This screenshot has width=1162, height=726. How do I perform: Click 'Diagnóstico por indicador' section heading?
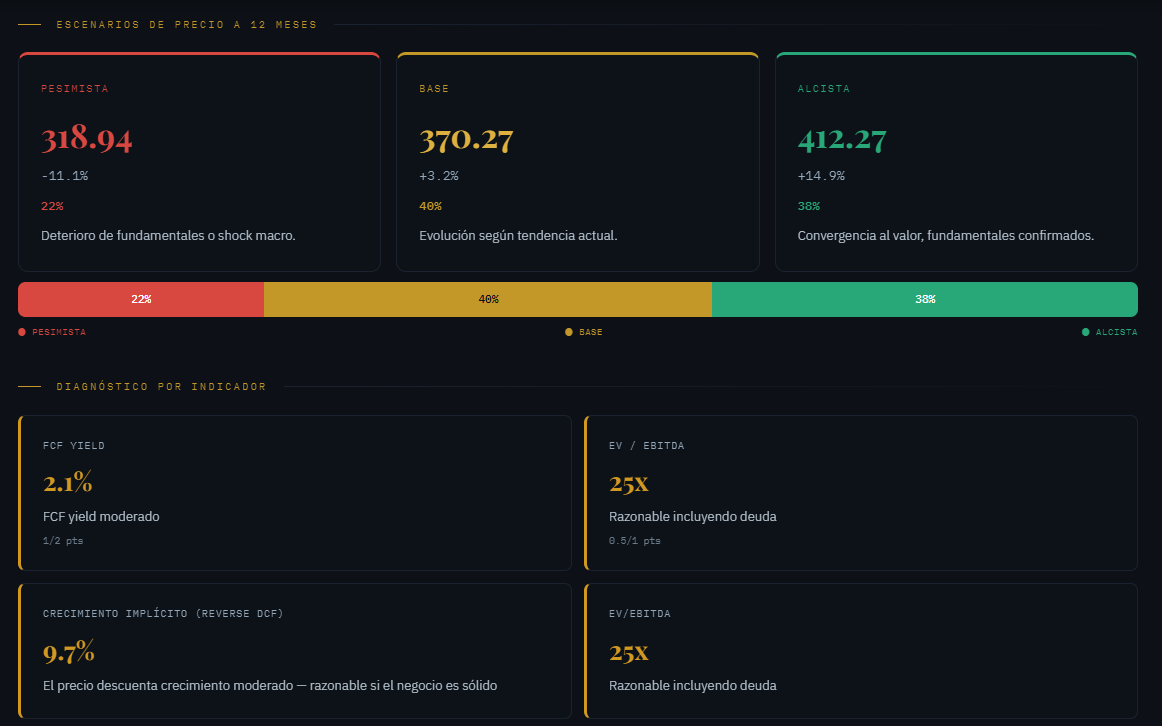[x=162, y=387]
